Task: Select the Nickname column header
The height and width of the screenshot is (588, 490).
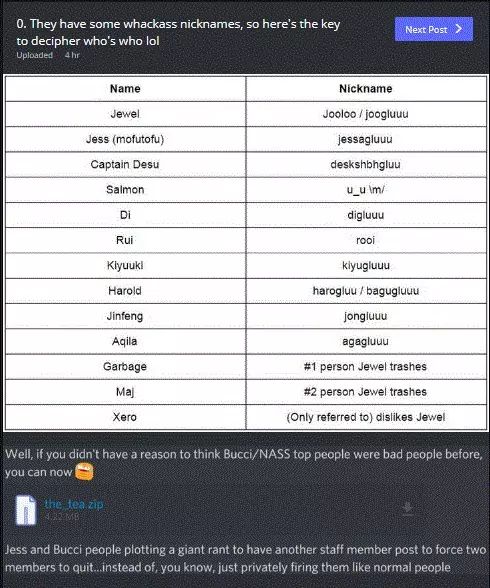Action: pyautogui.click(x=366, y=88)
